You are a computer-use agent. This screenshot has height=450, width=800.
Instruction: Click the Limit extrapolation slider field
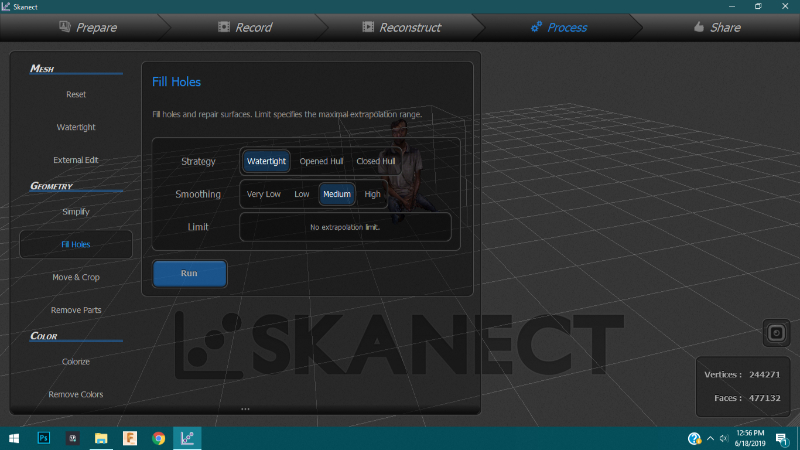click(345, 227)
